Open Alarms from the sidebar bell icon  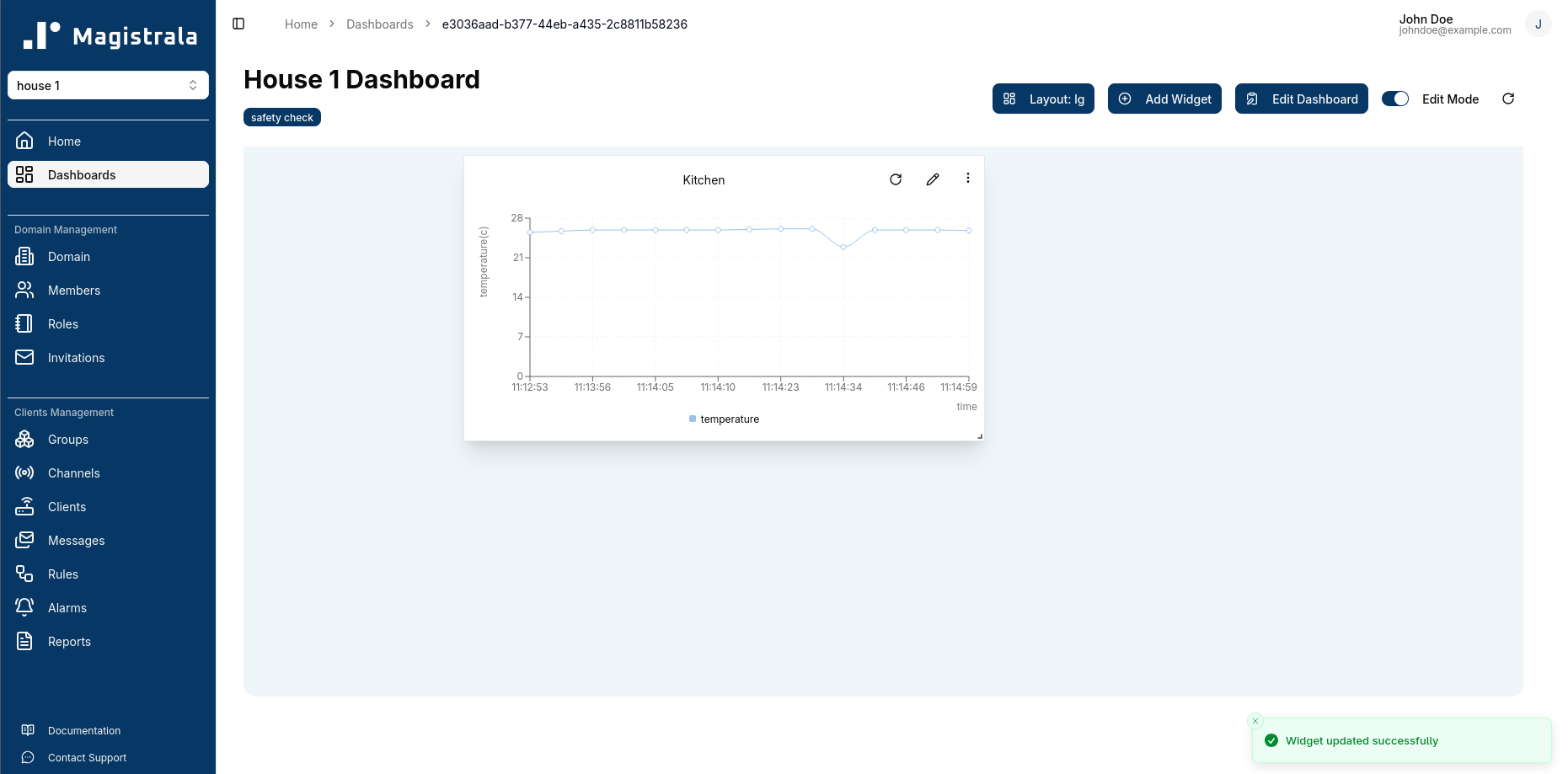(24, 607)
